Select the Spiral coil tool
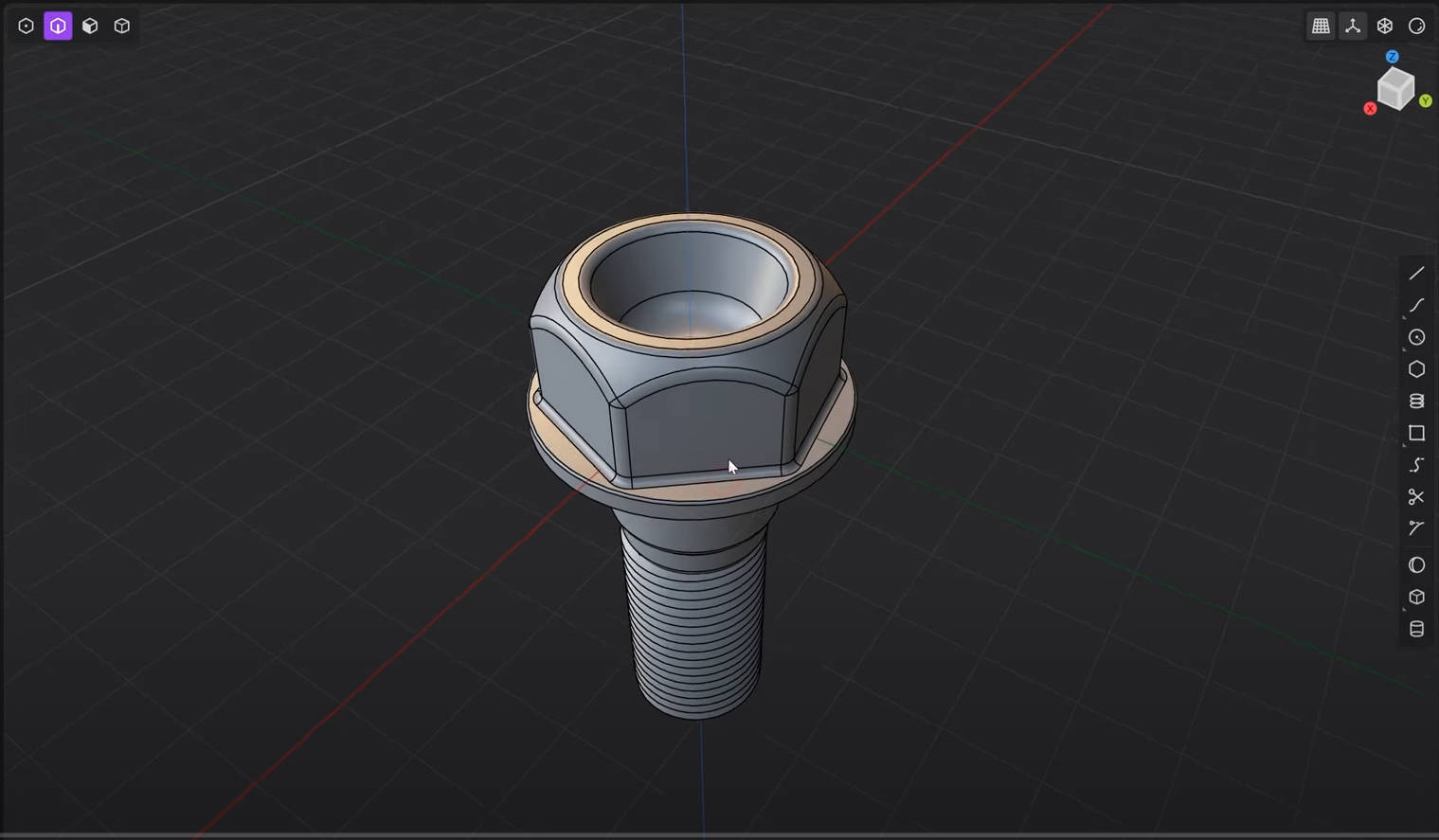The height and width of the screenshot is (840, 1439). coord(1416,402)
